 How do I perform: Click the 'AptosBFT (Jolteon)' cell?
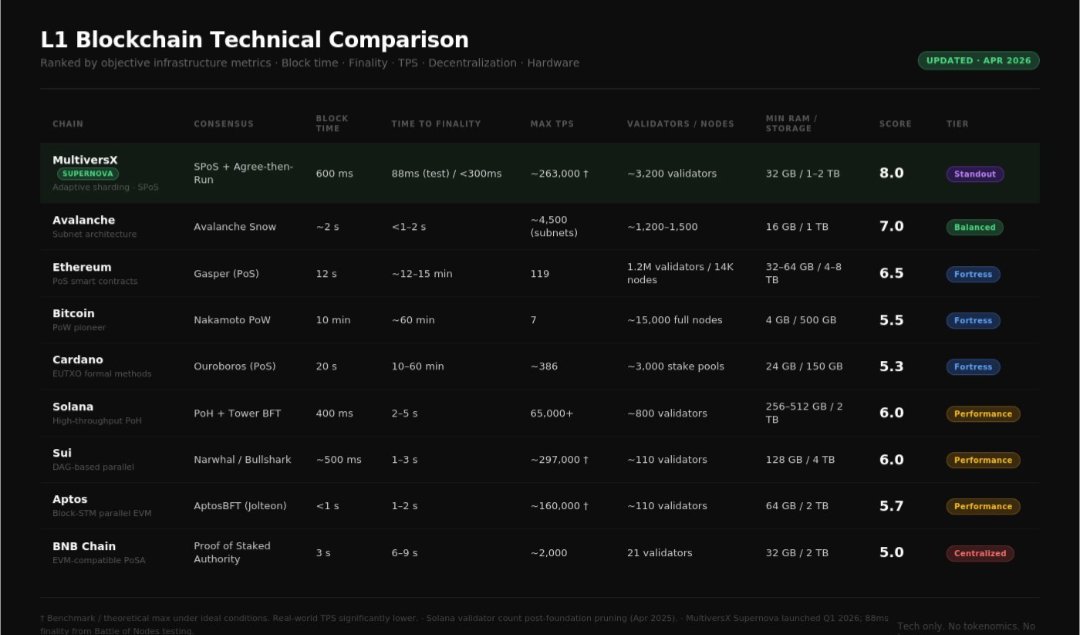(x=240, y=506)
